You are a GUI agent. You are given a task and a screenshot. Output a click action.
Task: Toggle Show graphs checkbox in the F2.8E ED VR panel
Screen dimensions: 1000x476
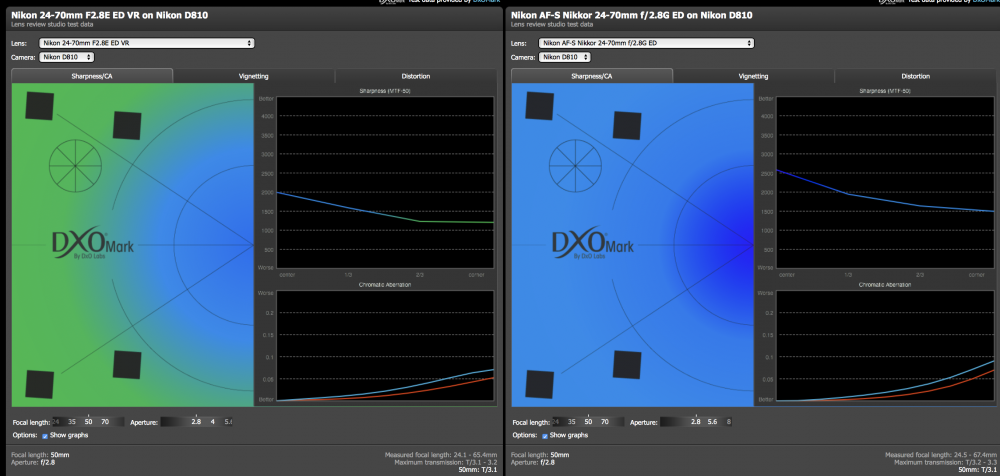pyautogui.click(x=45, y=435)
